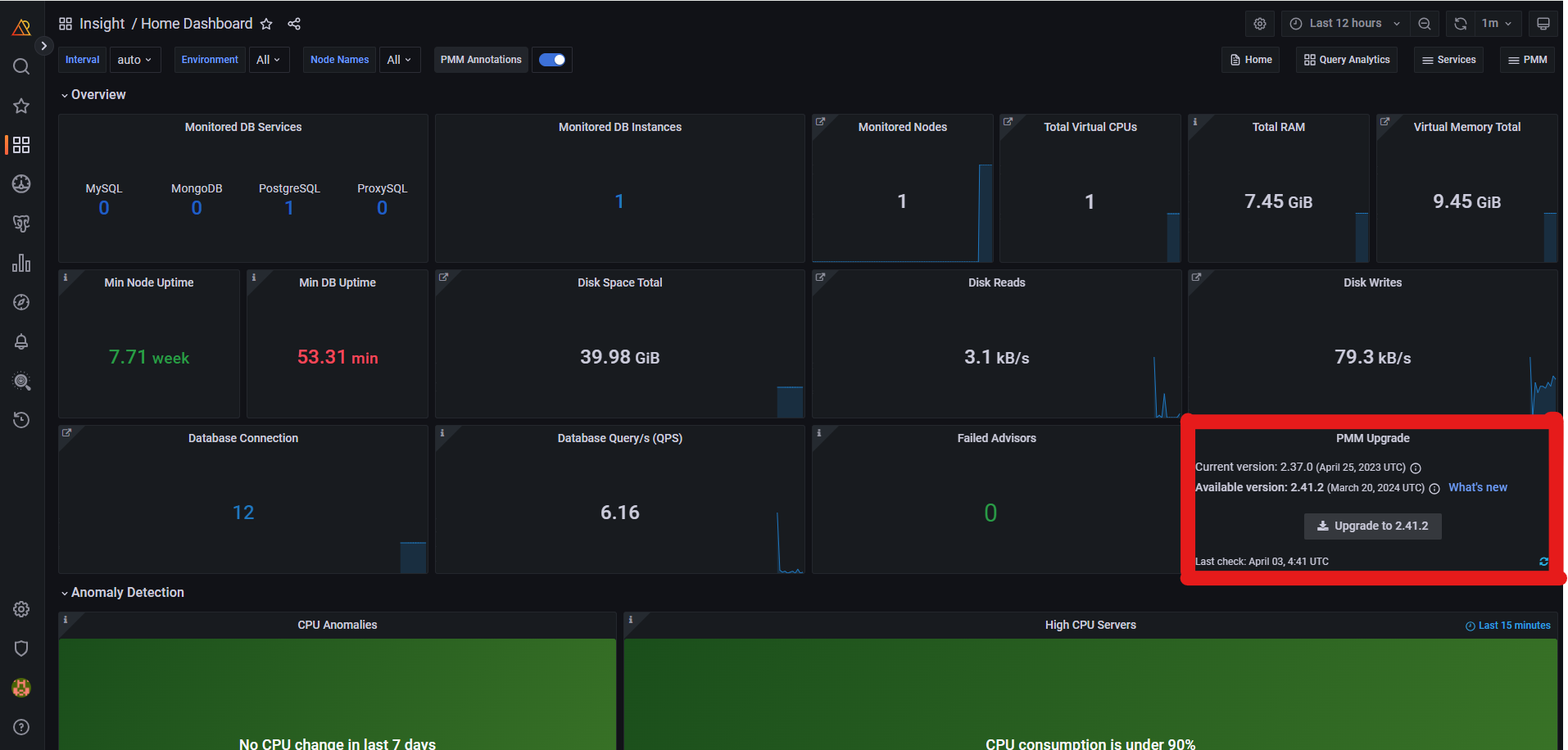Show info for the available version
This screenshot has height=750, width=1568.
(1434, 489)
